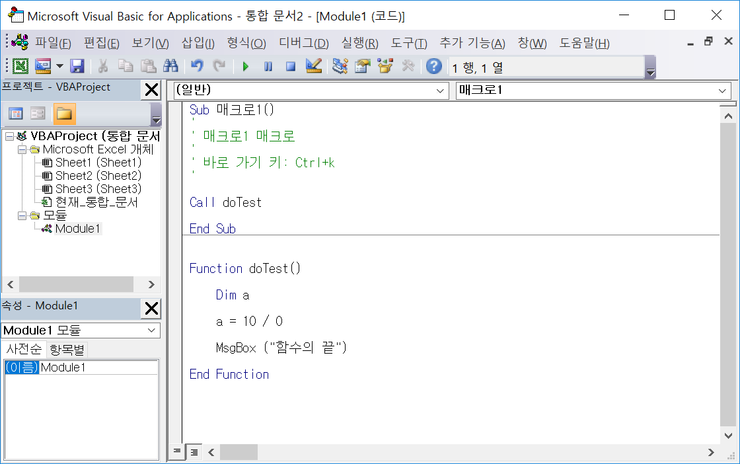Collapse the 모듈 folder in the tree

coord(22,215)
